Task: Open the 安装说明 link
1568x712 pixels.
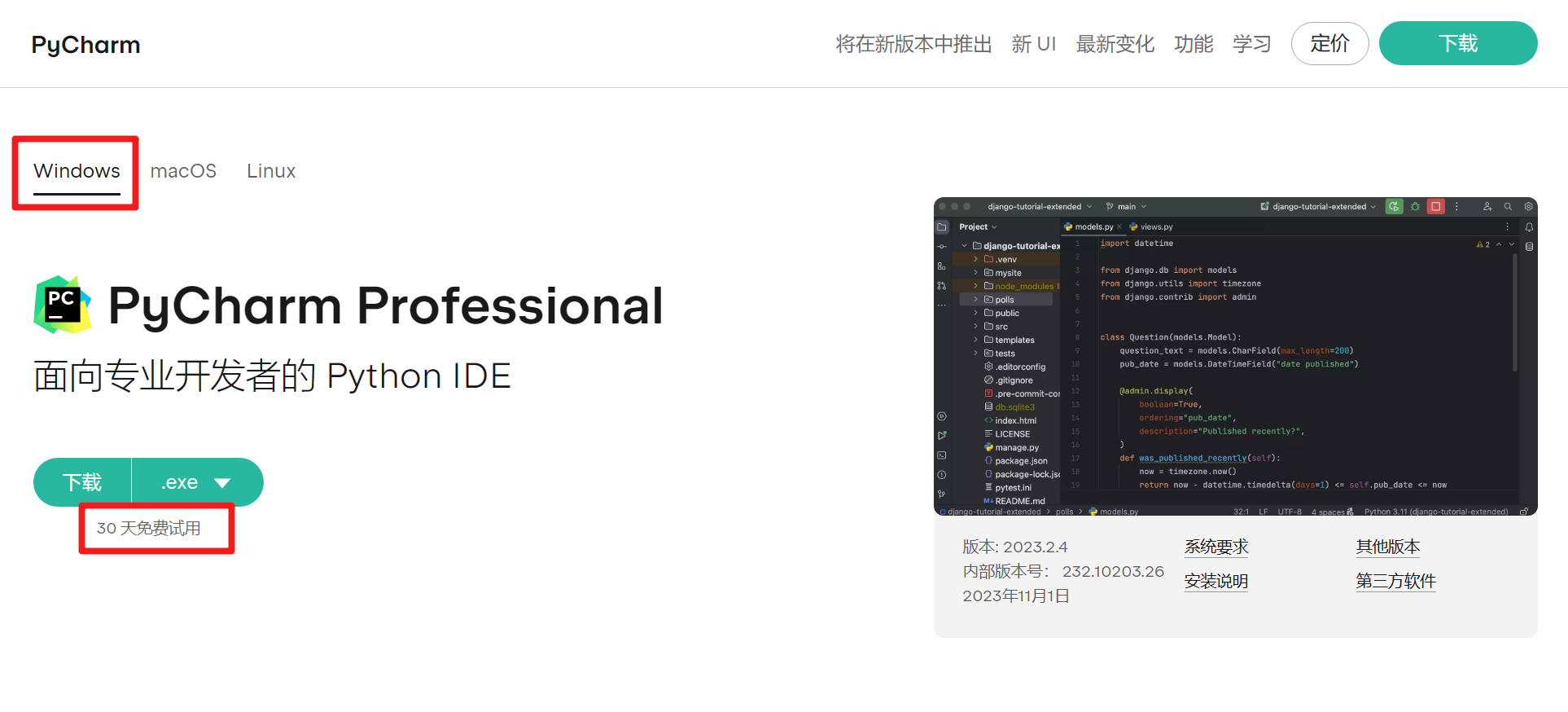Action: pos(1216,581)
